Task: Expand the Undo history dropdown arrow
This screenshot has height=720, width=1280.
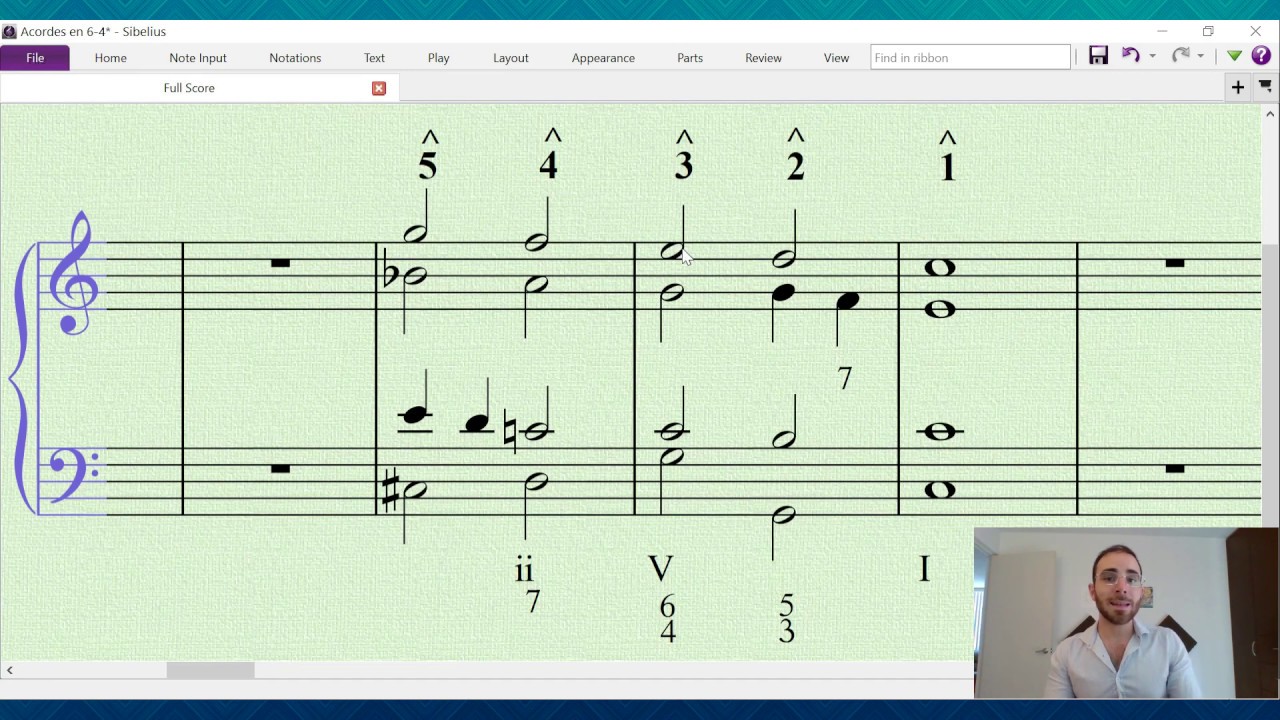Action: pyautogui.click(x=1152, y=57)
